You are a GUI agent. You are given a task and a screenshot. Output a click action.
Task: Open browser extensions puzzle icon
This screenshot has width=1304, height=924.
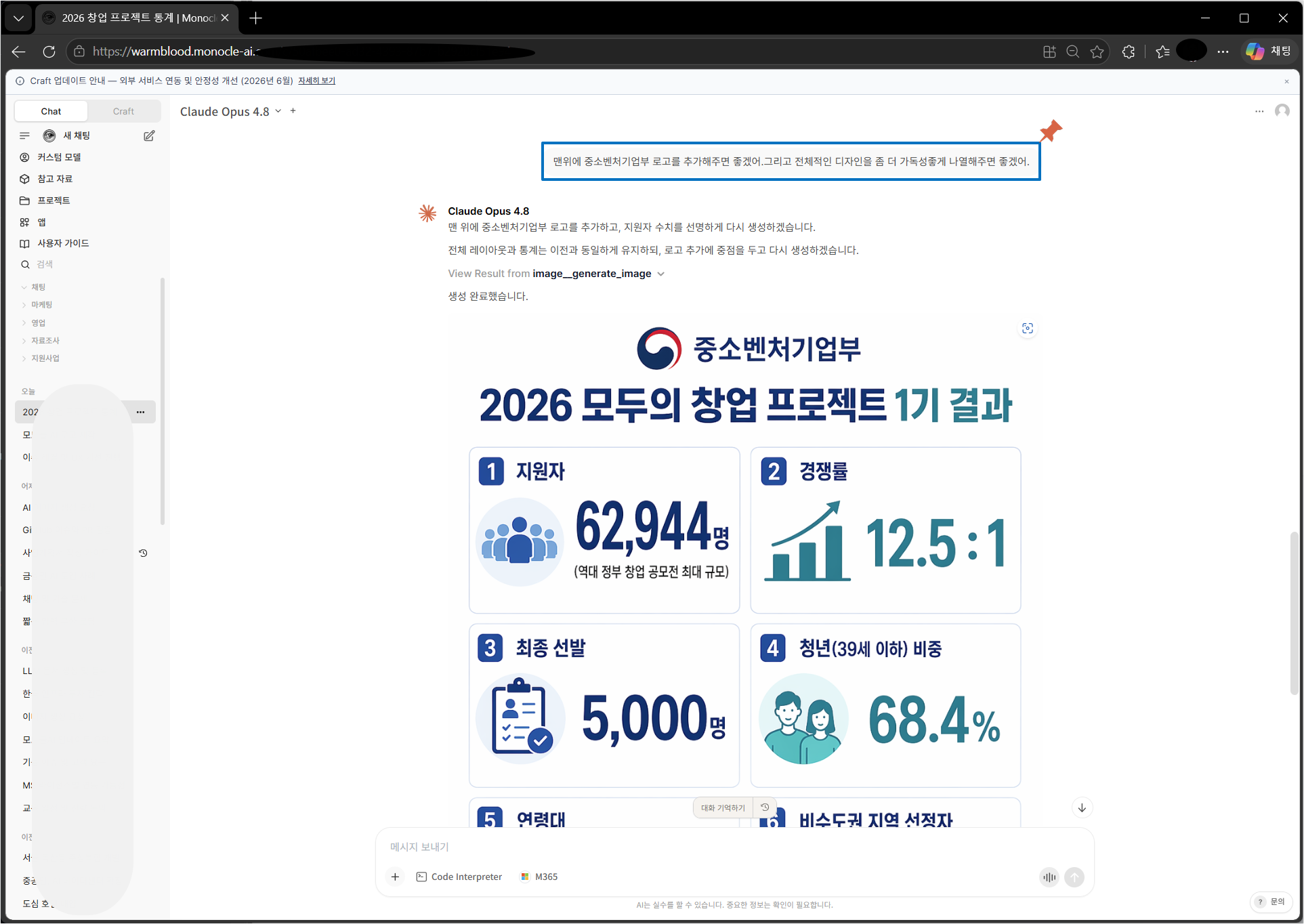tap(1129, 51)
